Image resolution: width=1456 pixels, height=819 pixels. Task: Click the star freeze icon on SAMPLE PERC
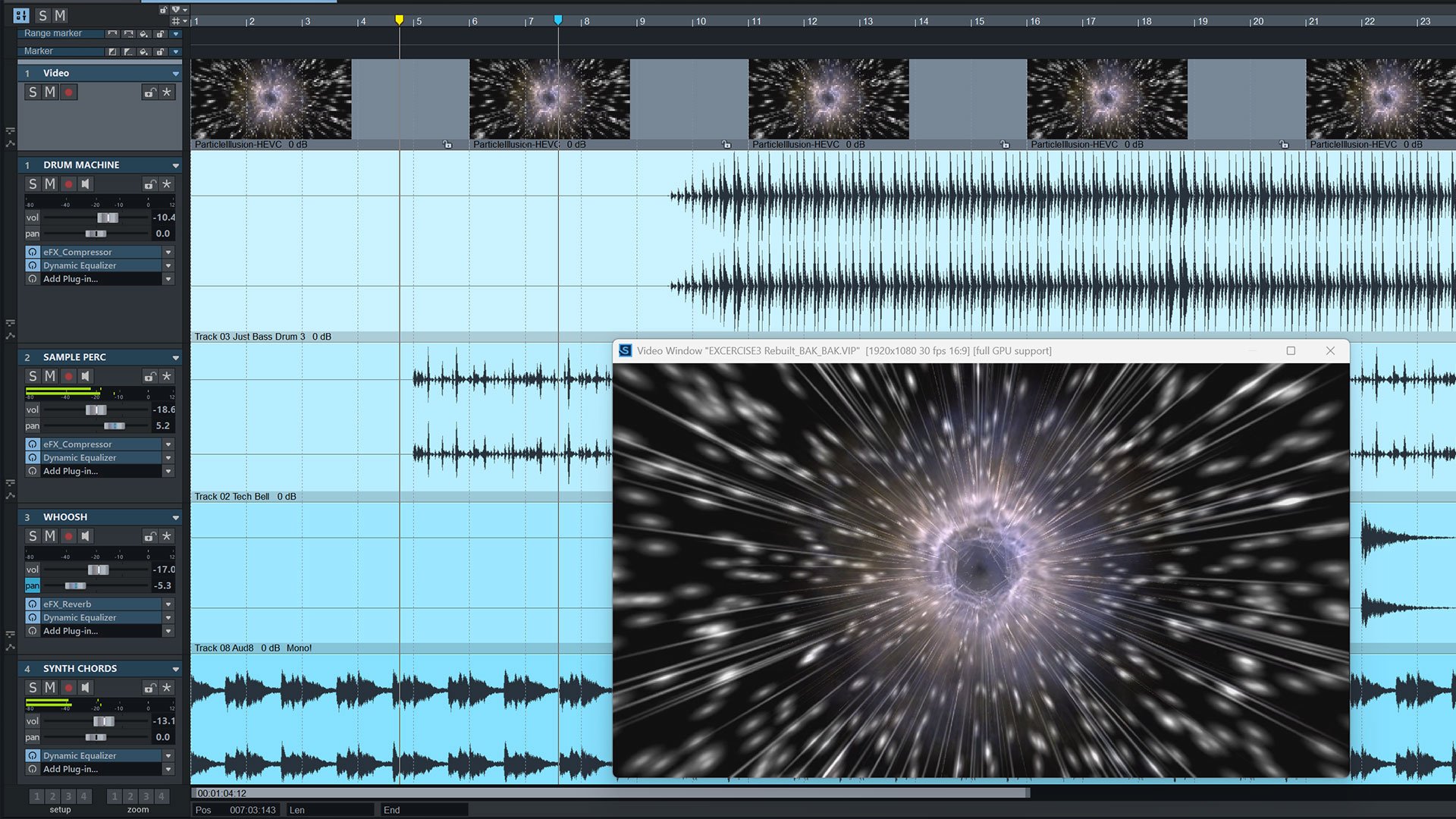[166, 376]
